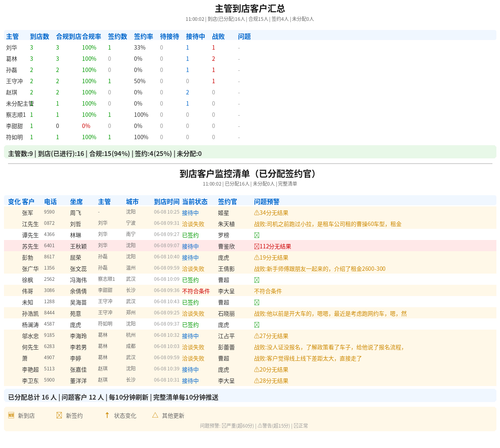The image size is (500, 448).
Task: Click the 签约数 column header
Action: click(117, 36)
